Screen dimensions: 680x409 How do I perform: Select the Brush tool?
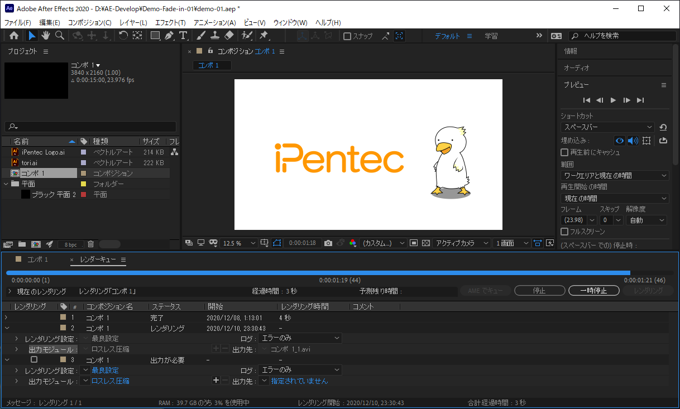tap(201, 36)
